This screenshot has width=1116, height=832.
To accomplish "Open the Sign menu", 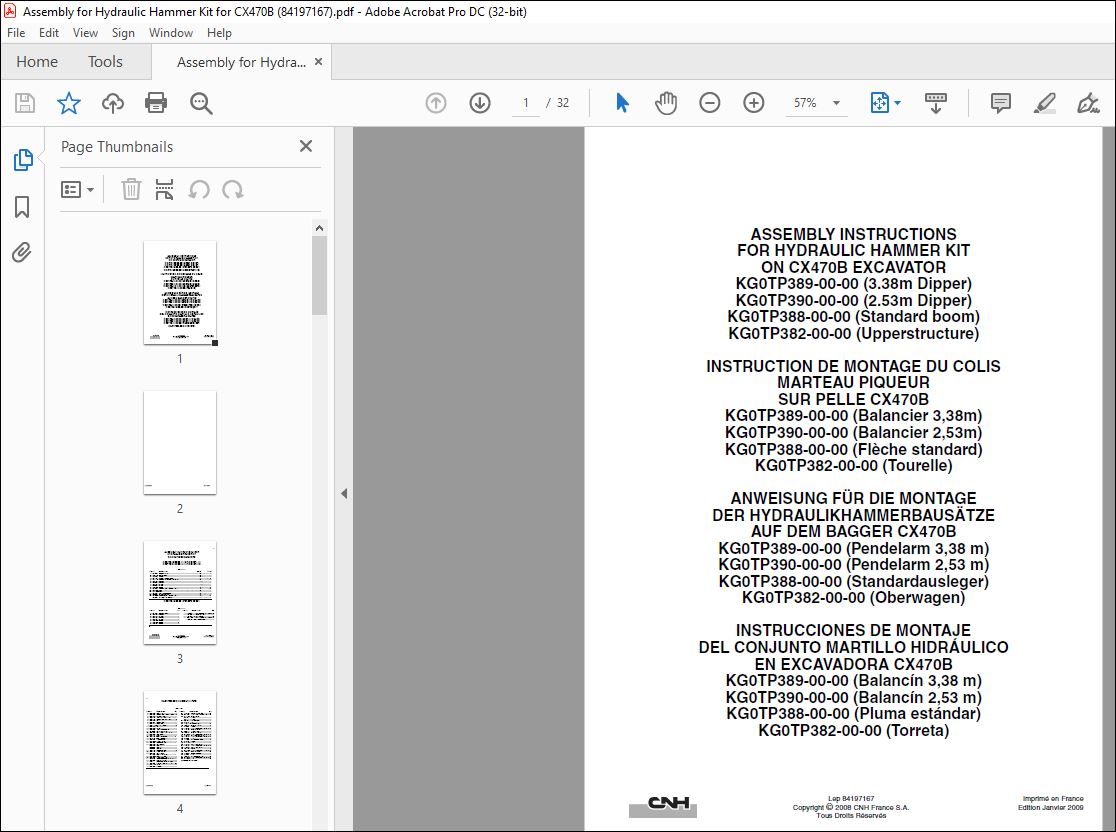I will click(x=123, y=33).
